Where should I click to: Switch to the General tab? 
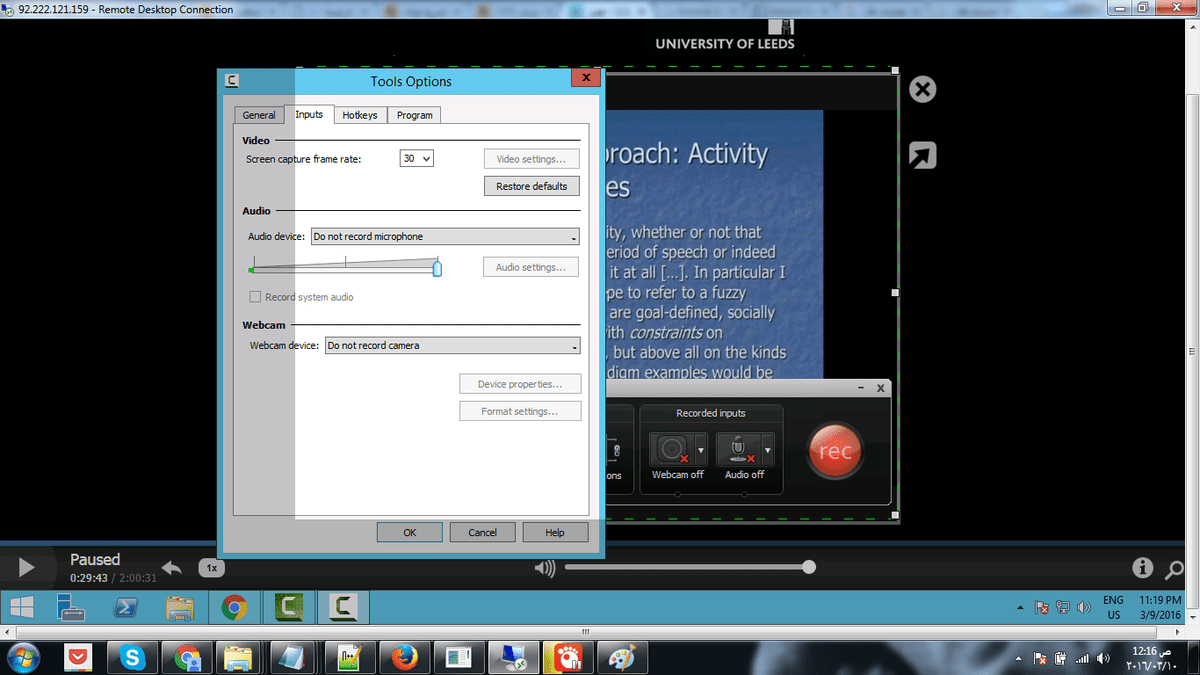click(259, 115)
